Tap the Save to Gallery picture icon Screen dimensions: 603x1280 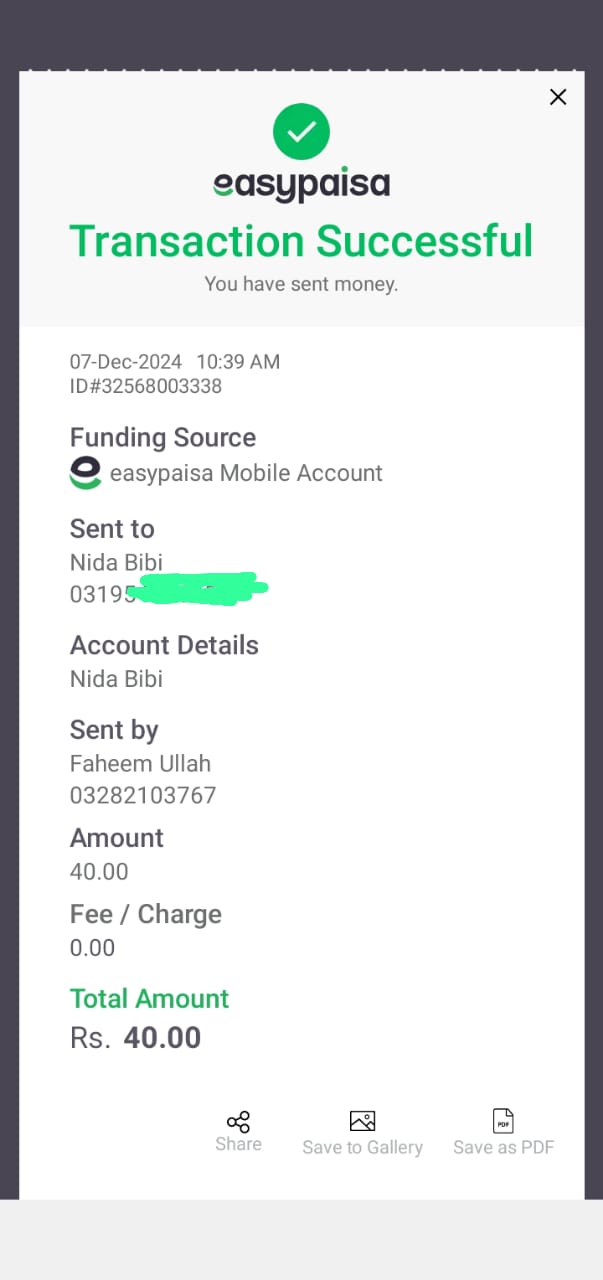click(x=362, y=1121)
